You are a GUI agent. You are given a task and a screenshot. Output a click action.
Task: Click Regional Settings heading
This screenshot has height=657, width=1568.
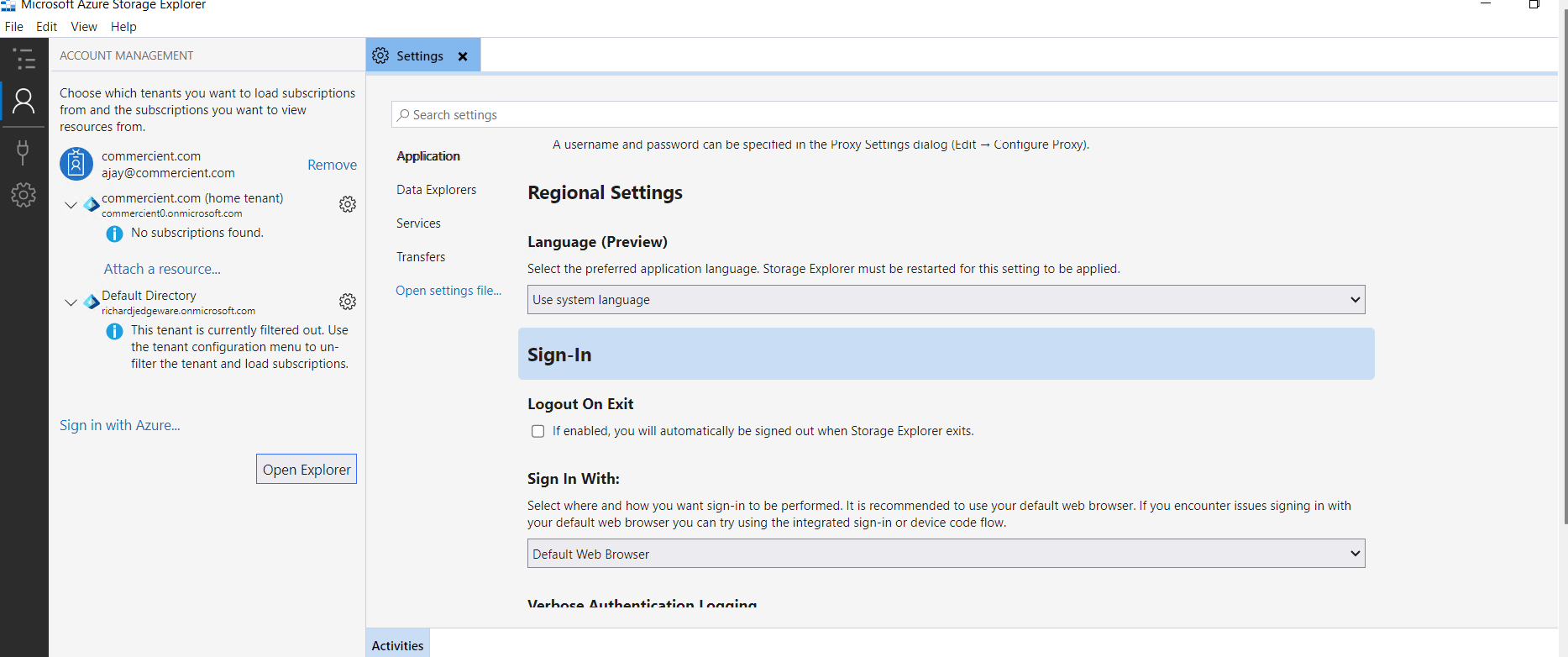tap(605, 192)
